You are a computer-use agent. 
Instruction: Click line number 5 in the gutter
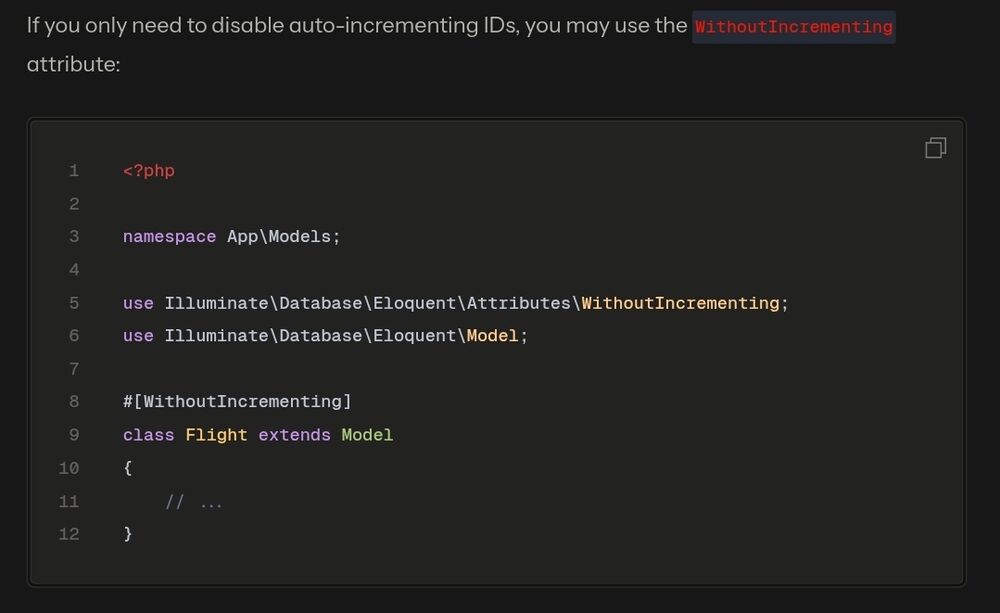tap(74, 303)
